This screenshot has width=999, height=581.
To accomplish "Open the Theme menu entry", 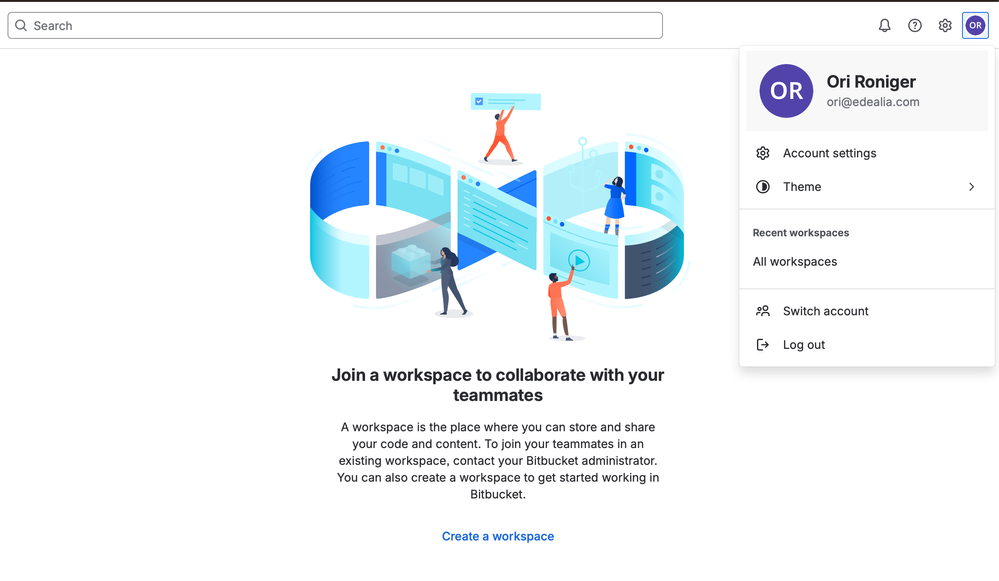I will click(866, 187).
